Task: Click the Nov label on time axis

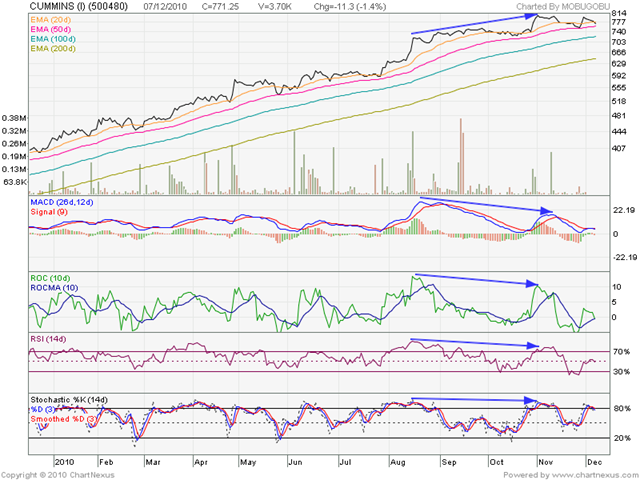Action: click(x=546, y=462)
